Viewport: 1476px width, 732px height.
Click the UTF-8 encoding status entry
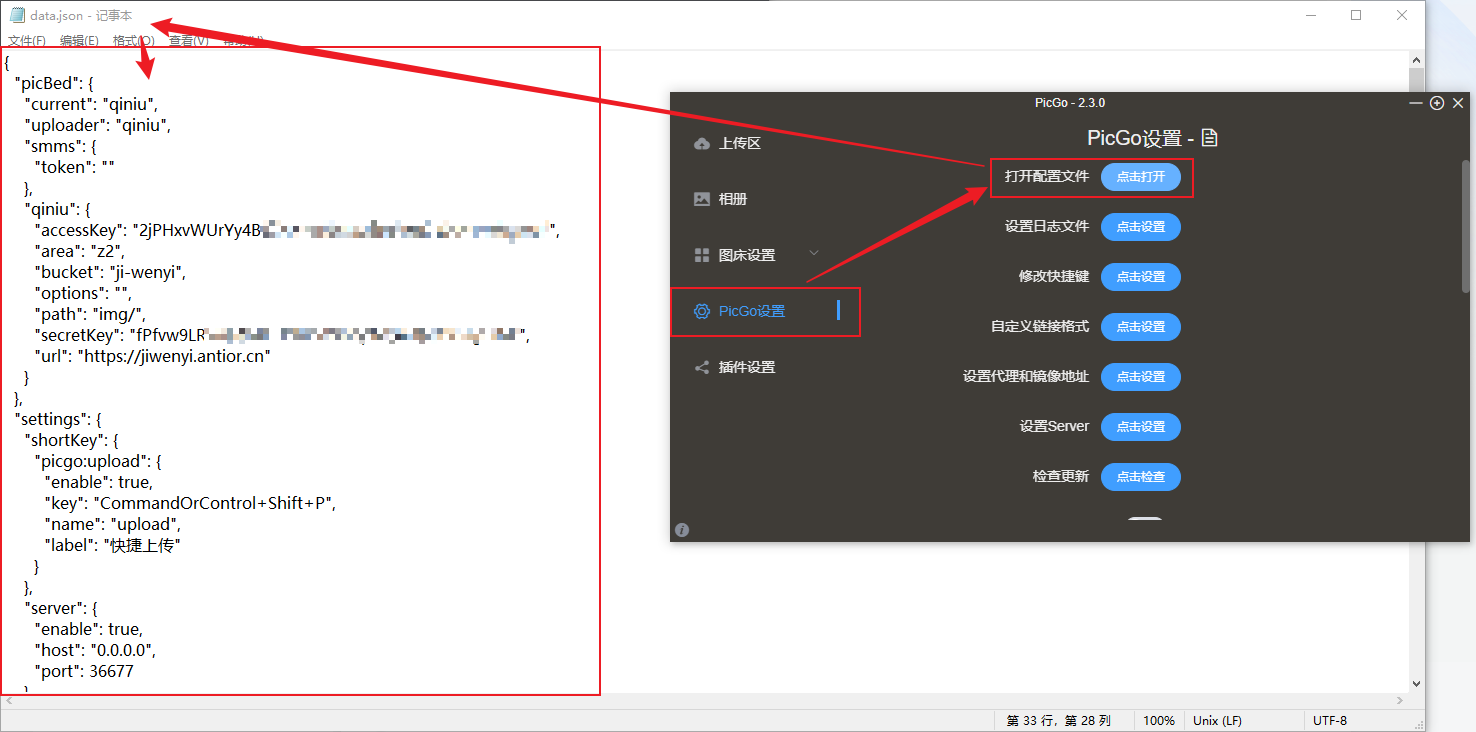click(x=1330, y=721)
